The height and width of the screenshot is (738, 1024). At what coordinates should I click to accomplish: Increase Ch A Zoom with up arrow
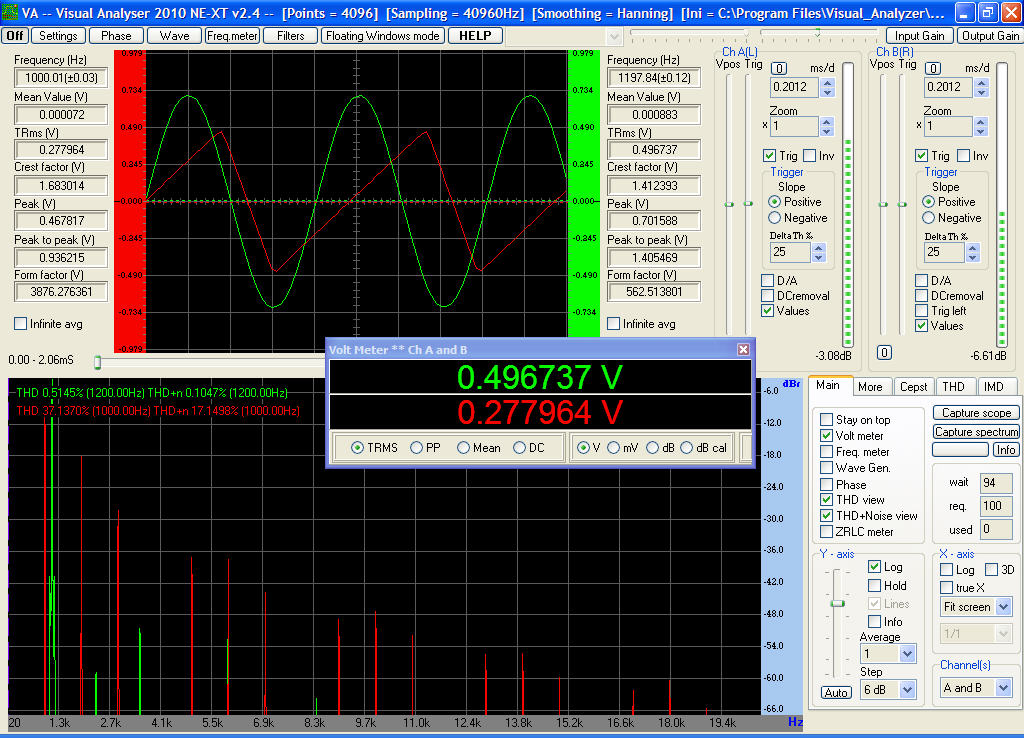click(827, 122)
